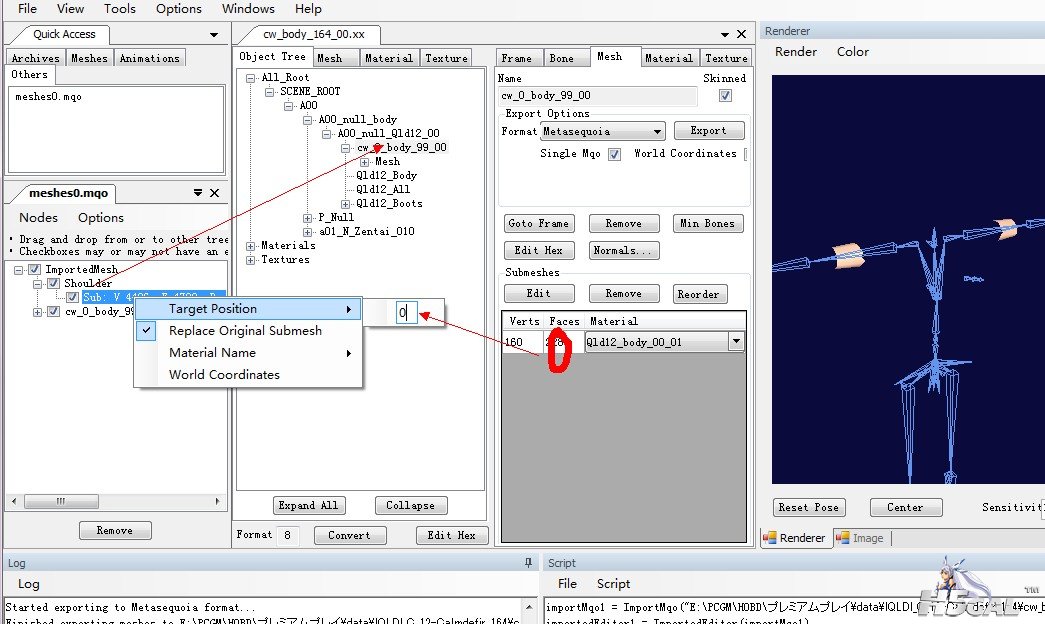Click the Expand All button
1045x624 pixels.
coord(308,506)
